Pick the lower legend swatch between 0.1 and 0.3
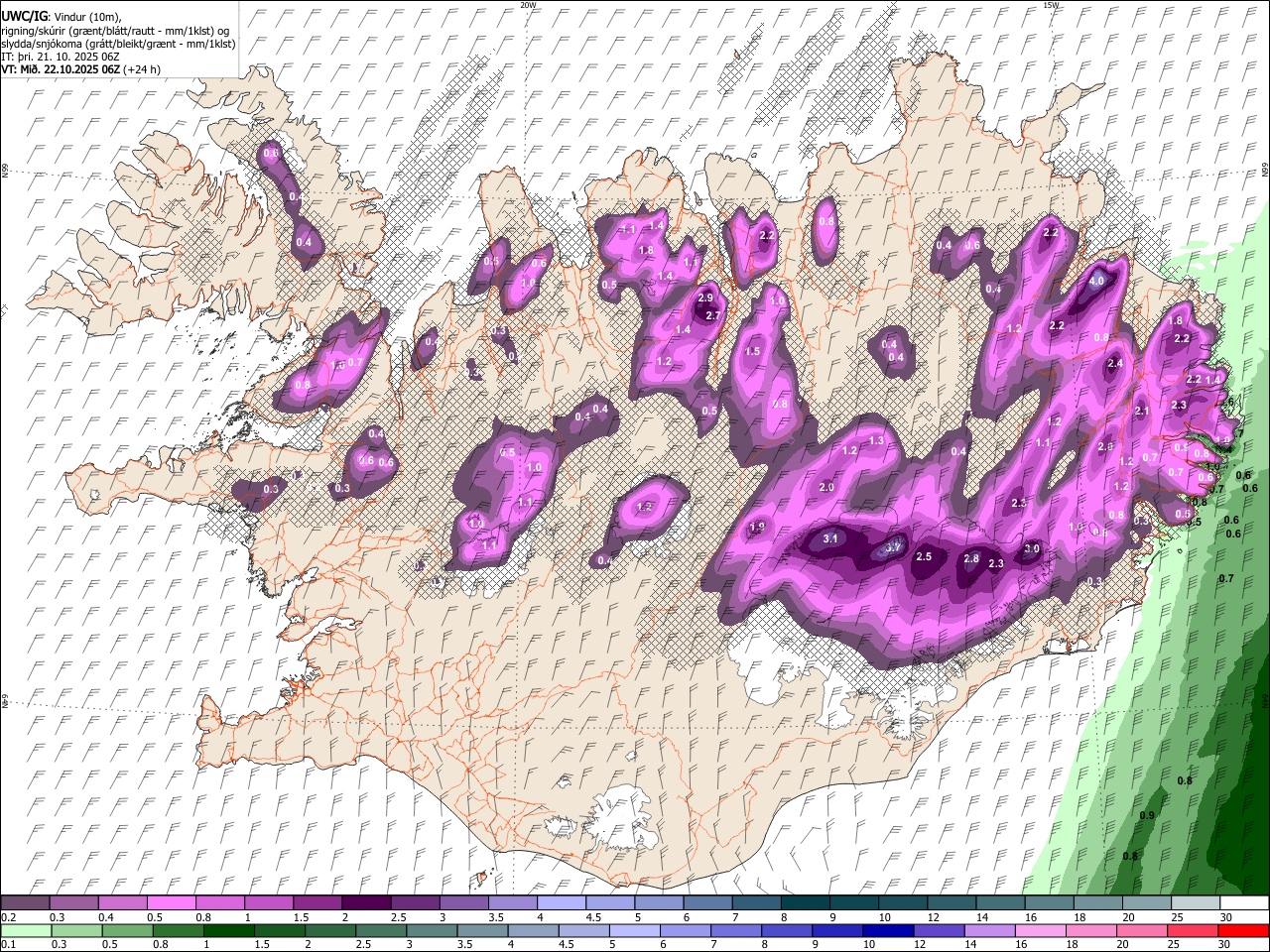The image size is (1270, 952). pyautogui.click(x=26, y=931)
